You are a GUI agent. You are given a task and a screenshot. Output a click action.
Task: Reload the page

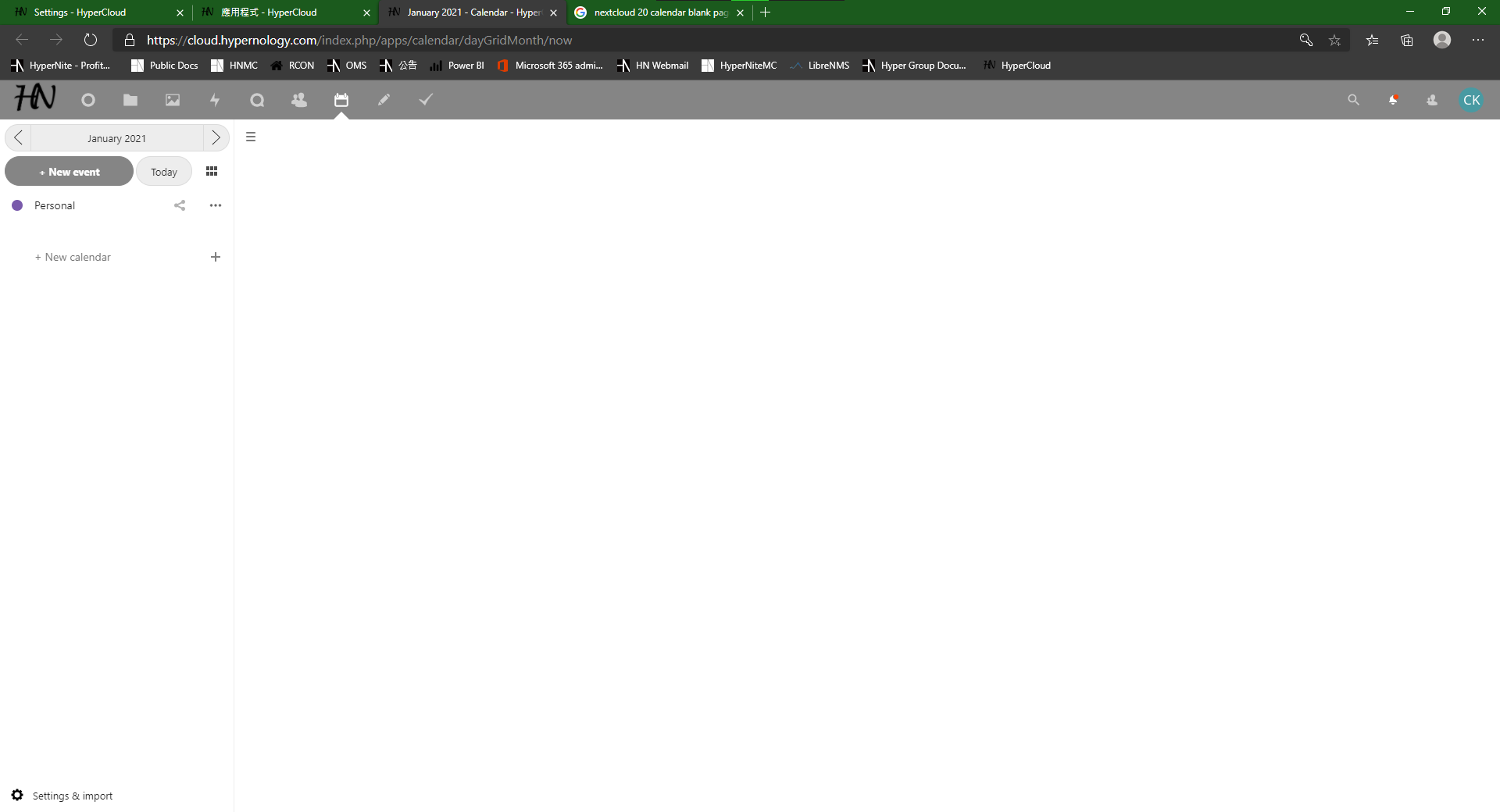[x=91, y=40]
